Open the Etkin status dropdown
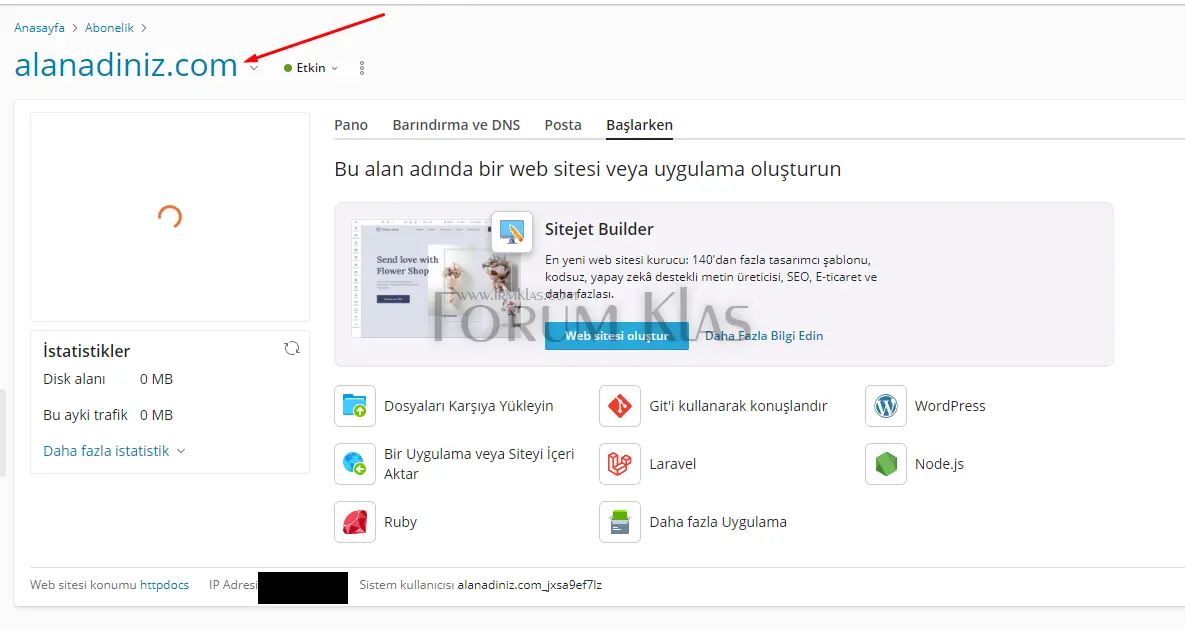Viewport: 1185px width, 629px height. coord(311,68)
